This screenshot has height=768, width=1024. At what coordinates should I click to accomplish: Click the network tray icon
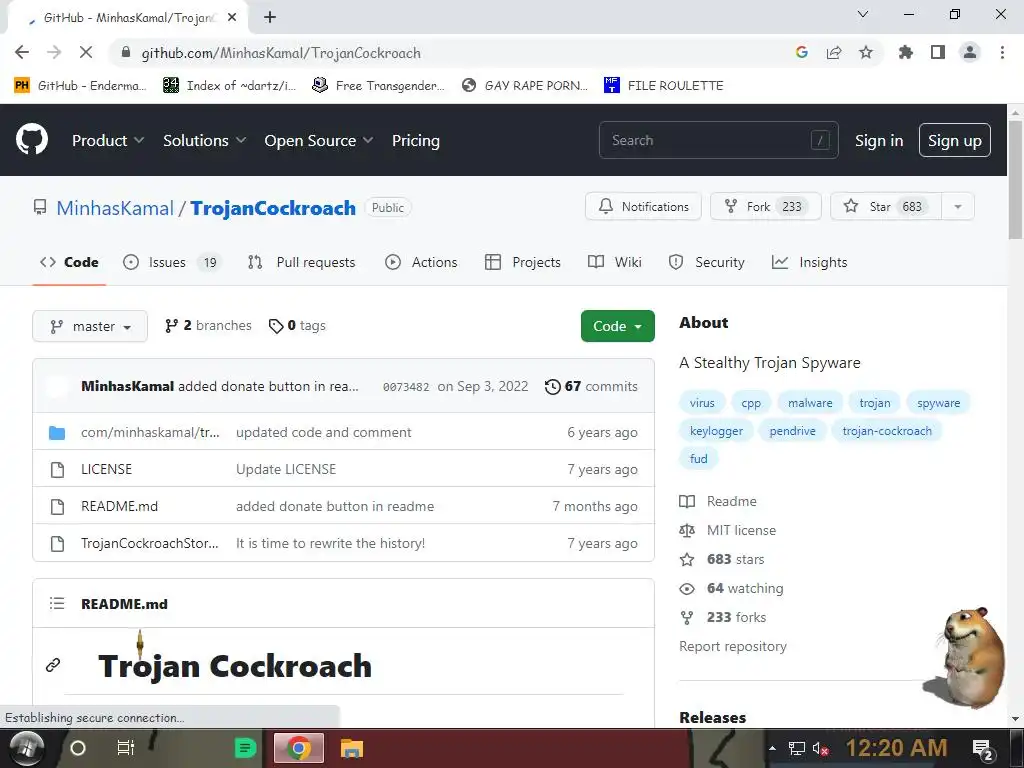point(797,748)
